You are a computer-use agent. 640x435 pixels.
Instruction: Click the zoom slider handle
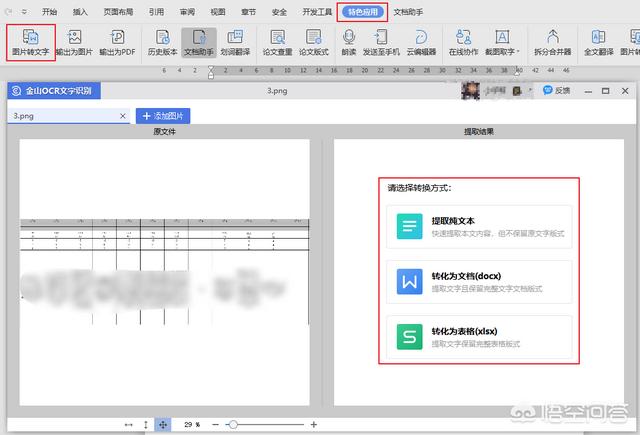(x=233, y=424)
